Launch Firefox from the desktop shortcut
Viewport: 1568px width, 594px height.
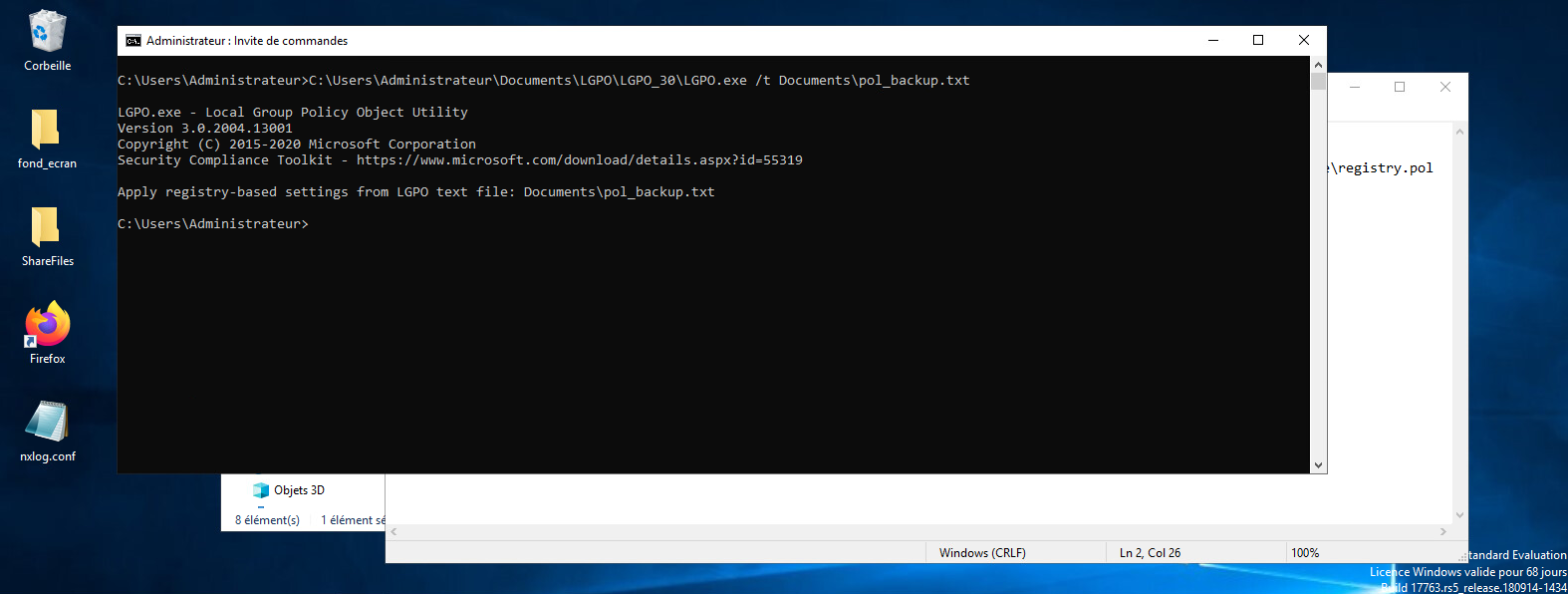pos(47,326)
